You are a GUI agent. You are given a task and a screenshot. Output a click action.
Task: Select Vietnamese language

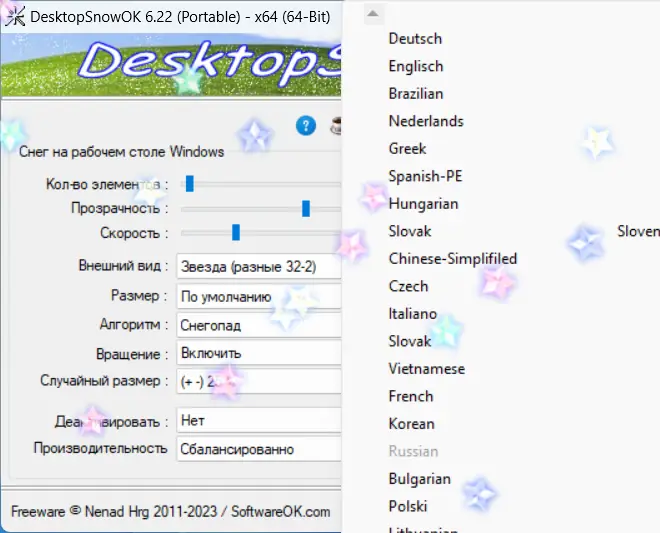click(427, 369)
